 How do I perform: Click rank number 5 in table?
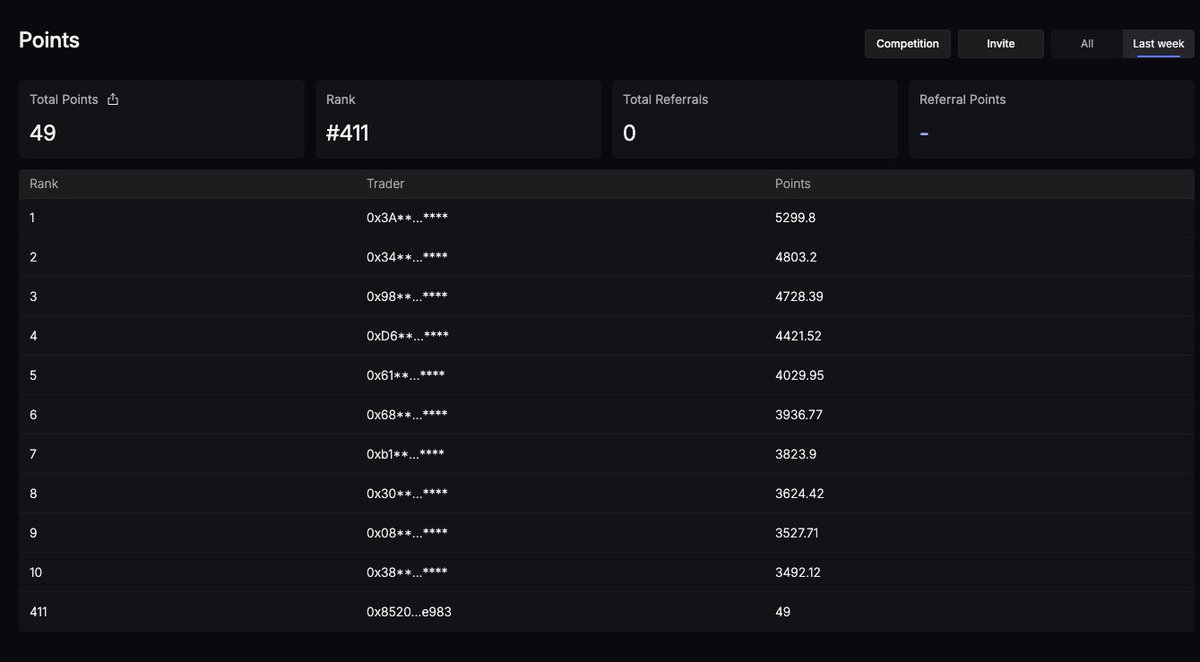pyautogui.click(x=33, y=375)
